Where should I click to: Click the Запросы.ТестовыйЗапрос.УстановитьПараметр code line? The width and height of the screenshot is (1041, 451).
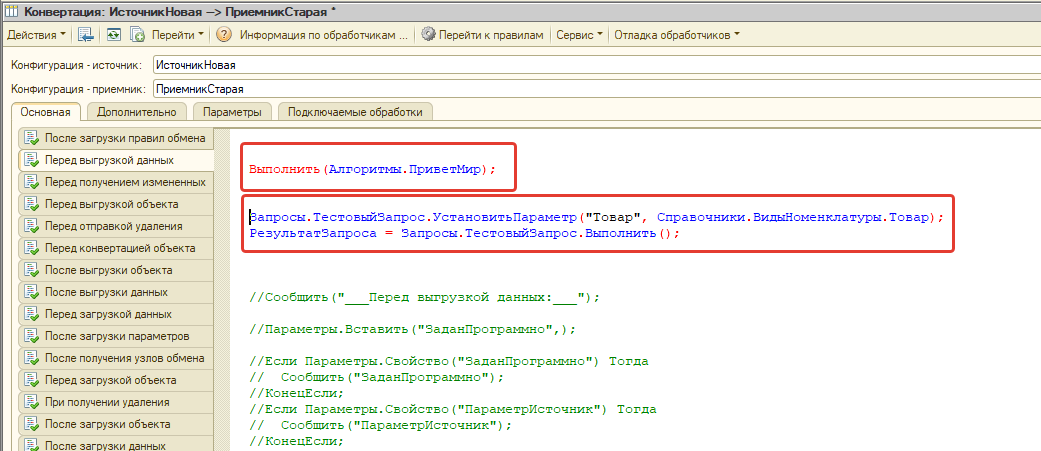coord(596,217)
